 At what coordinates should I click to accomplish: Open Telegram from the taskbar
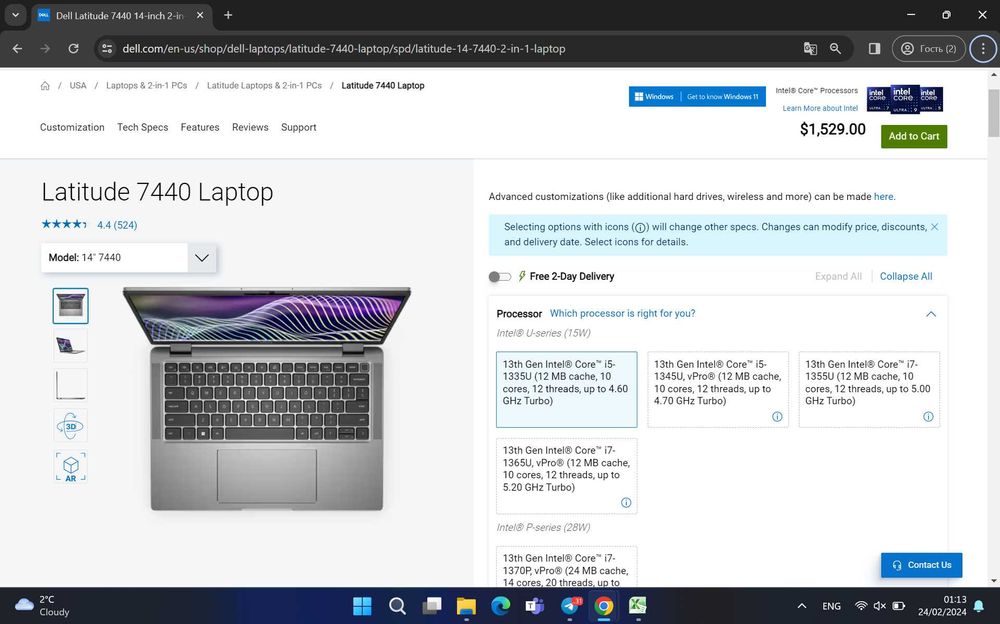point(570,605)
